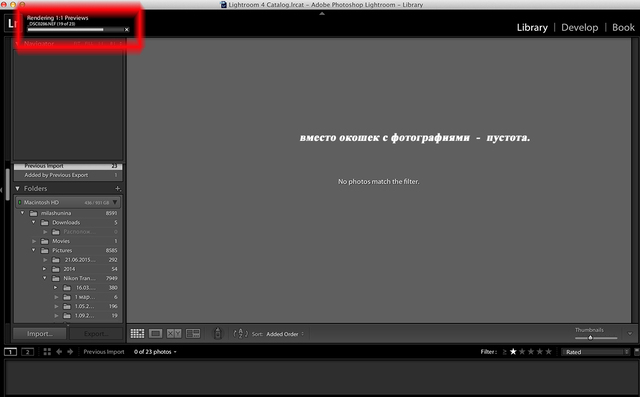
Task: Collapse the Folders panel
Action: click(18, 189)
